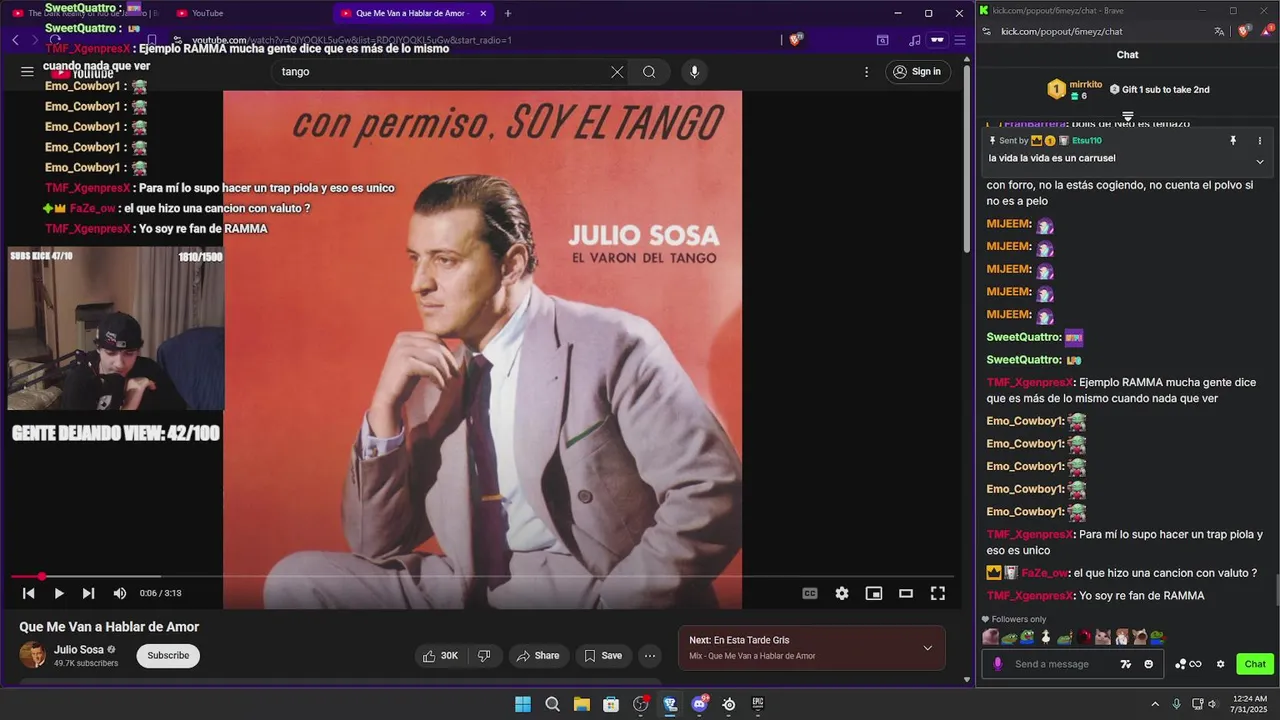Toggle closed captions on the player
This screenshot has height=720, width=1280.
tap(810, 593)
